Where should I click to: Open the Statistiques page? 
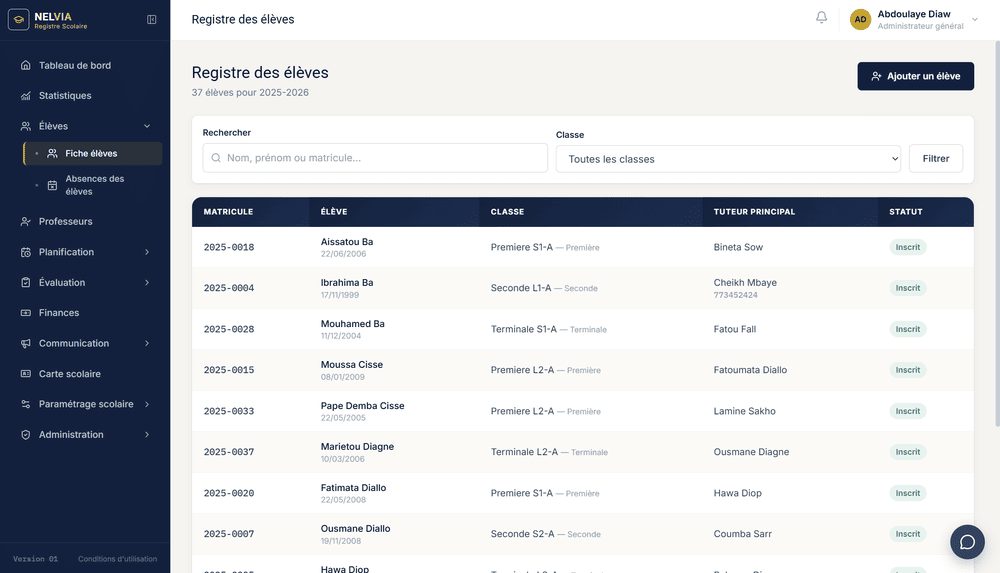click(65, 96)
